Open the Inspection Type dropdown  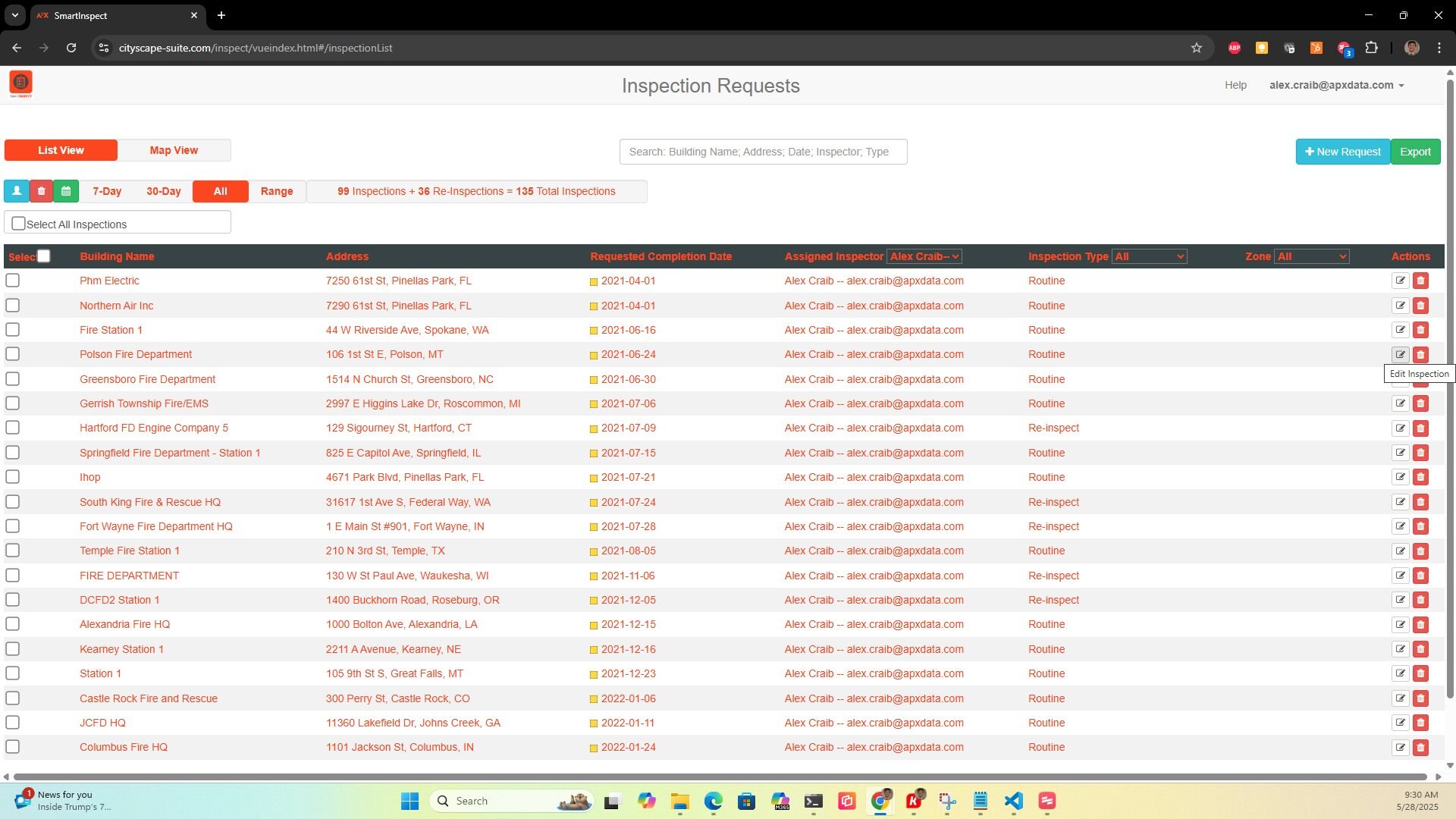pos(1150,256)
